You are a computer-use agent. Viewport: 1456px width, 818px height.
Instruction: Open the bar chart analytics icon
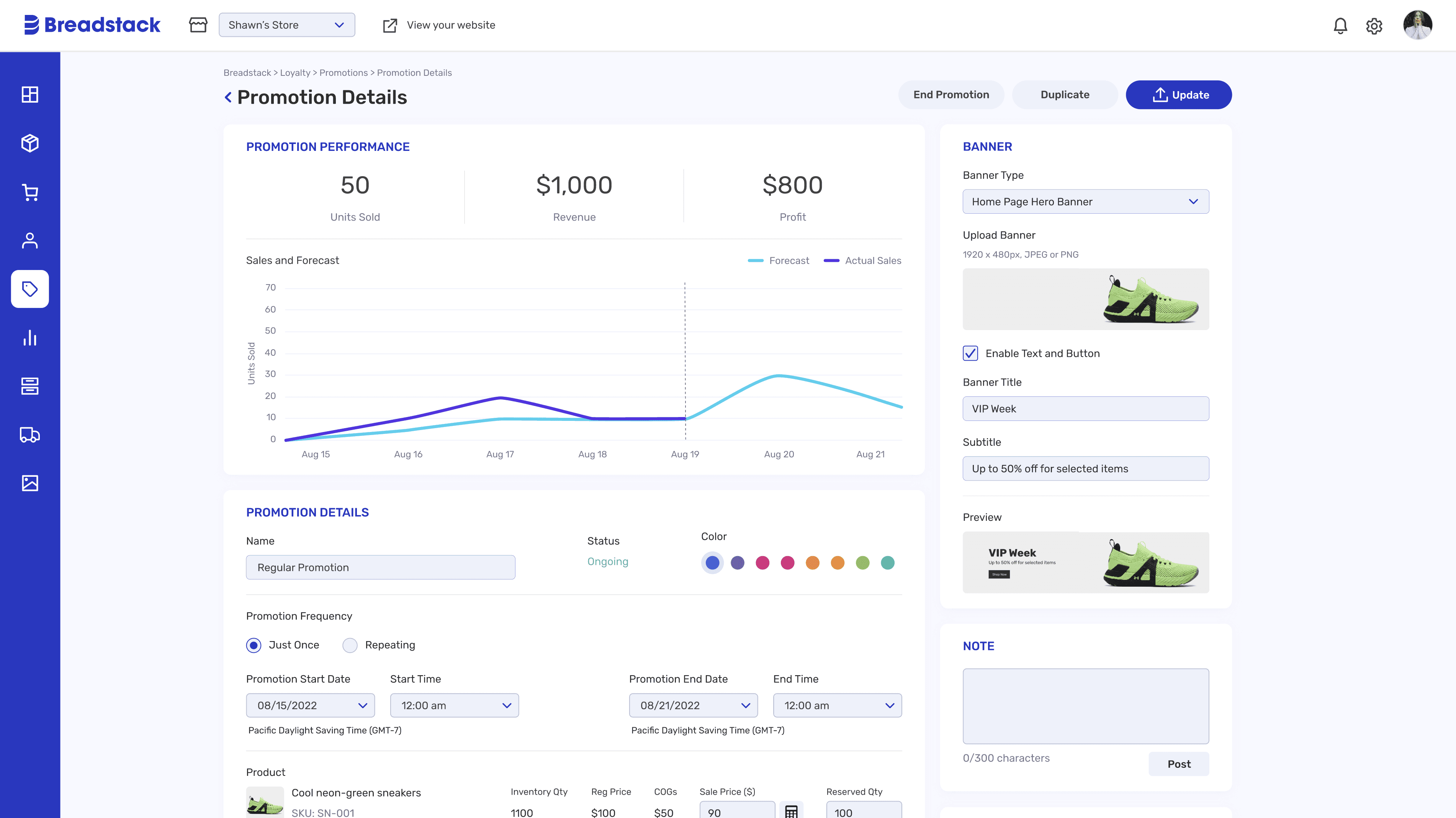(x=30, y=338)
